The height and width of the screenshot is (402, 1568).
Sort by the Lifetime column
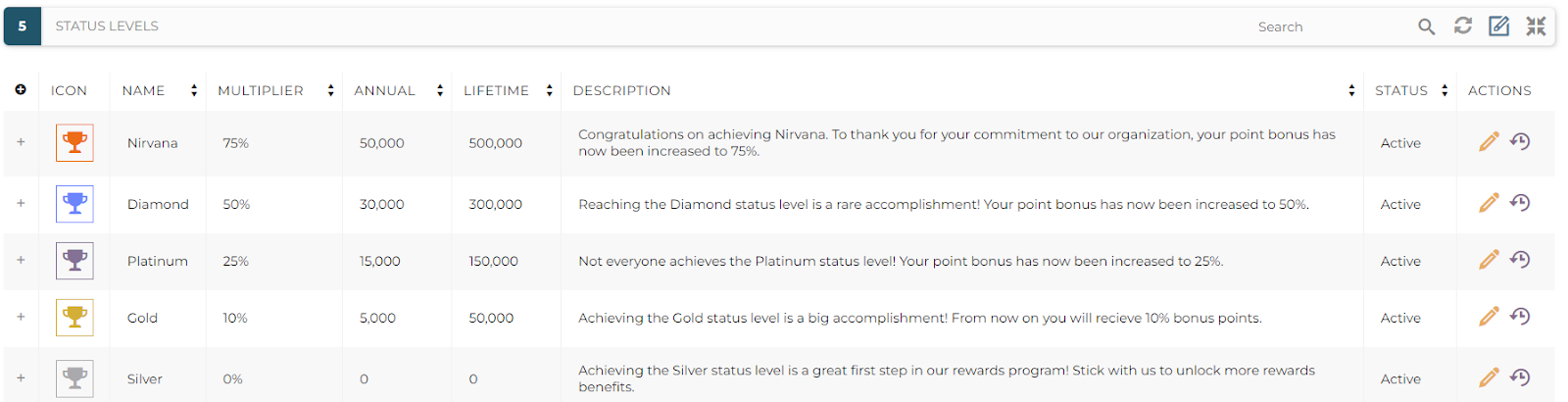tap(549, 90)
